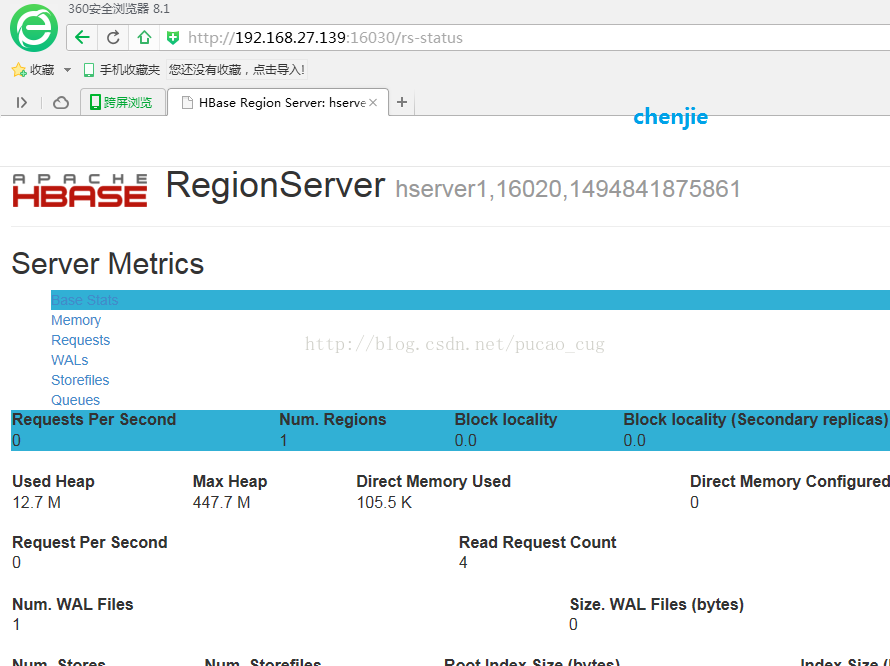Select the HBase Region Server tab
Screen dimensions: 890x666
tap(278, 102)
